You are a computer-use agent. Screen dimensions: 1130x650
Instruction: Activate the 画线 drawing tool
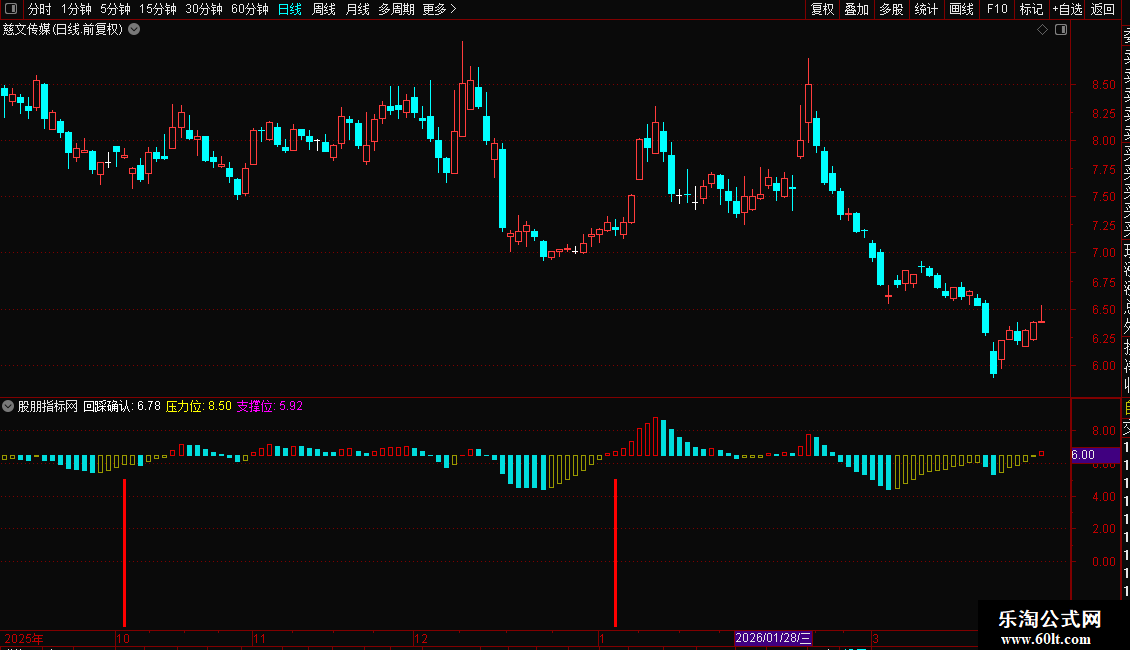[961, 9]
